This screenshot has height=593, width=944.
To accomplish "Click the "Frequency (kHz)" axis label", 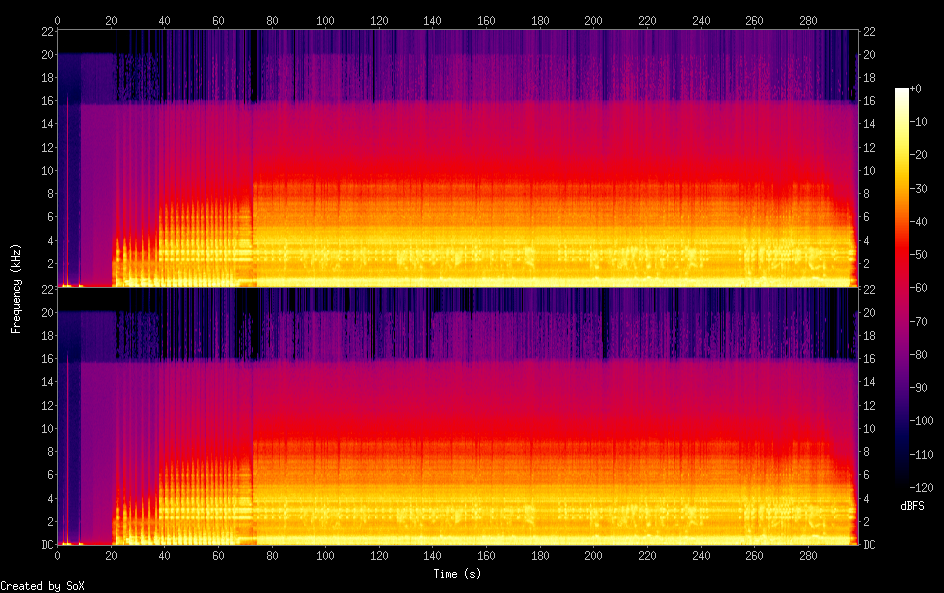I will (x=16, y=288).
